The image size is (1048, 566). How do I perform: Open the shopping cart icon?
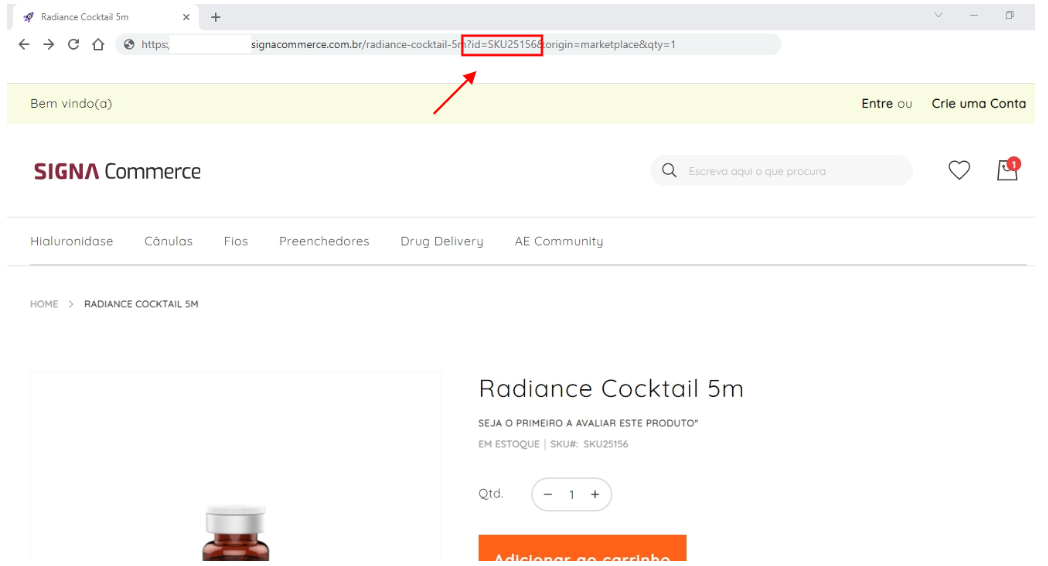pyautogui.click(x=1007, y=170)
